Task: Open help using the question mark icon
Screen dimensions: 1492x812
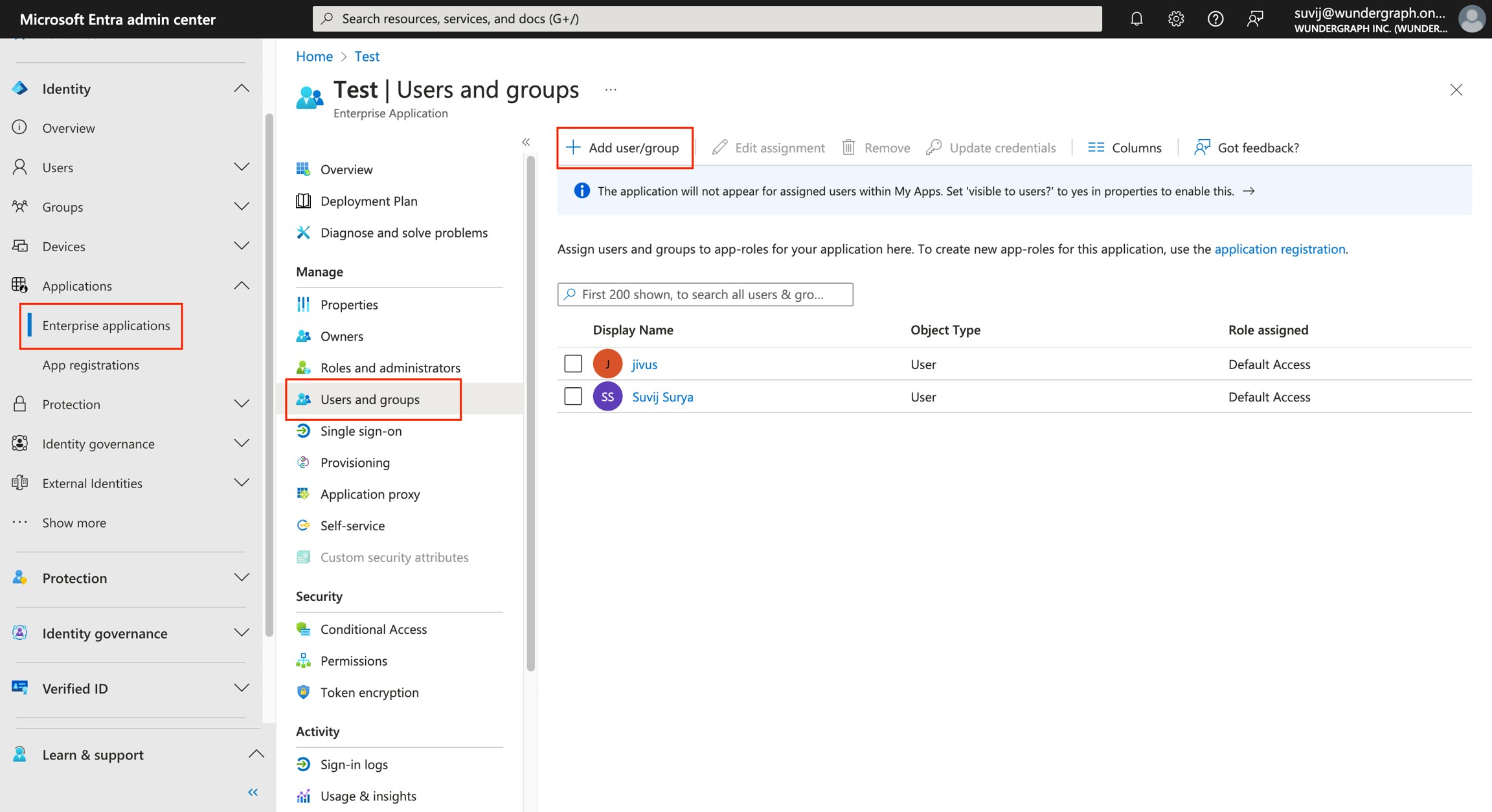Action: pyautogui.click(x=1215, y=19)
